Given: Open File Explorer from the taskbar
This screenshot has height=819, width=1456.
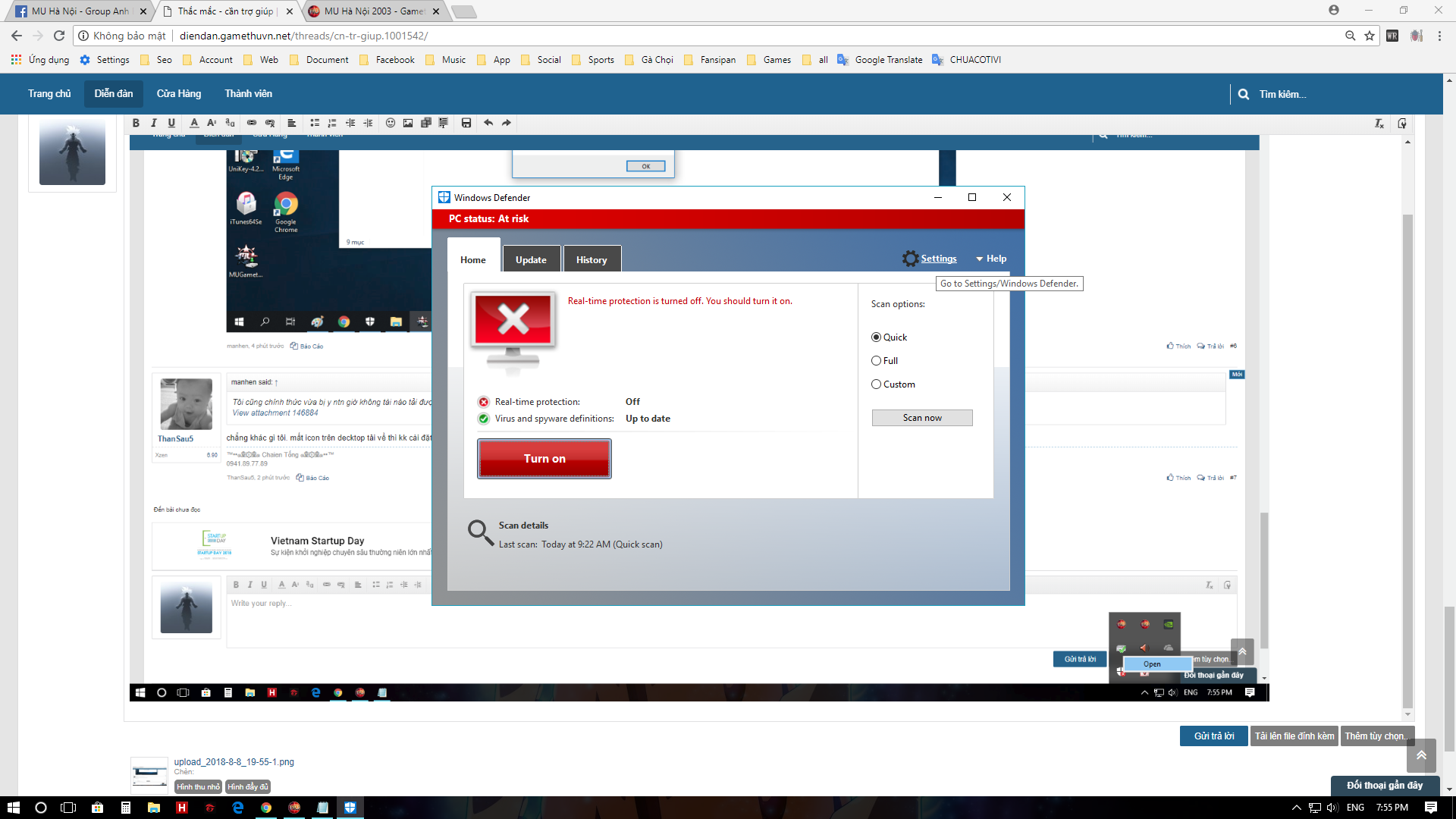Looking at the screenshot, I should click(154, 808).
